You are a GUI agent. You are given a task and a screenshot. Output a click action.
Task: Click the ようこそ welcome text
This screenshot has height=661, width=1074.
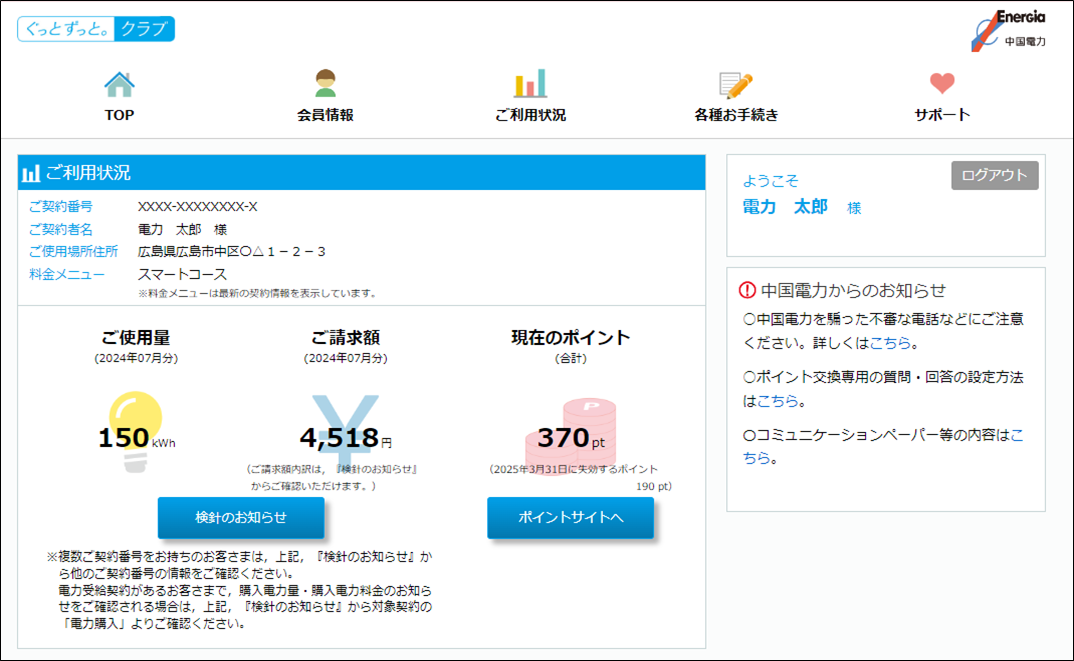(x=771, y=181)
